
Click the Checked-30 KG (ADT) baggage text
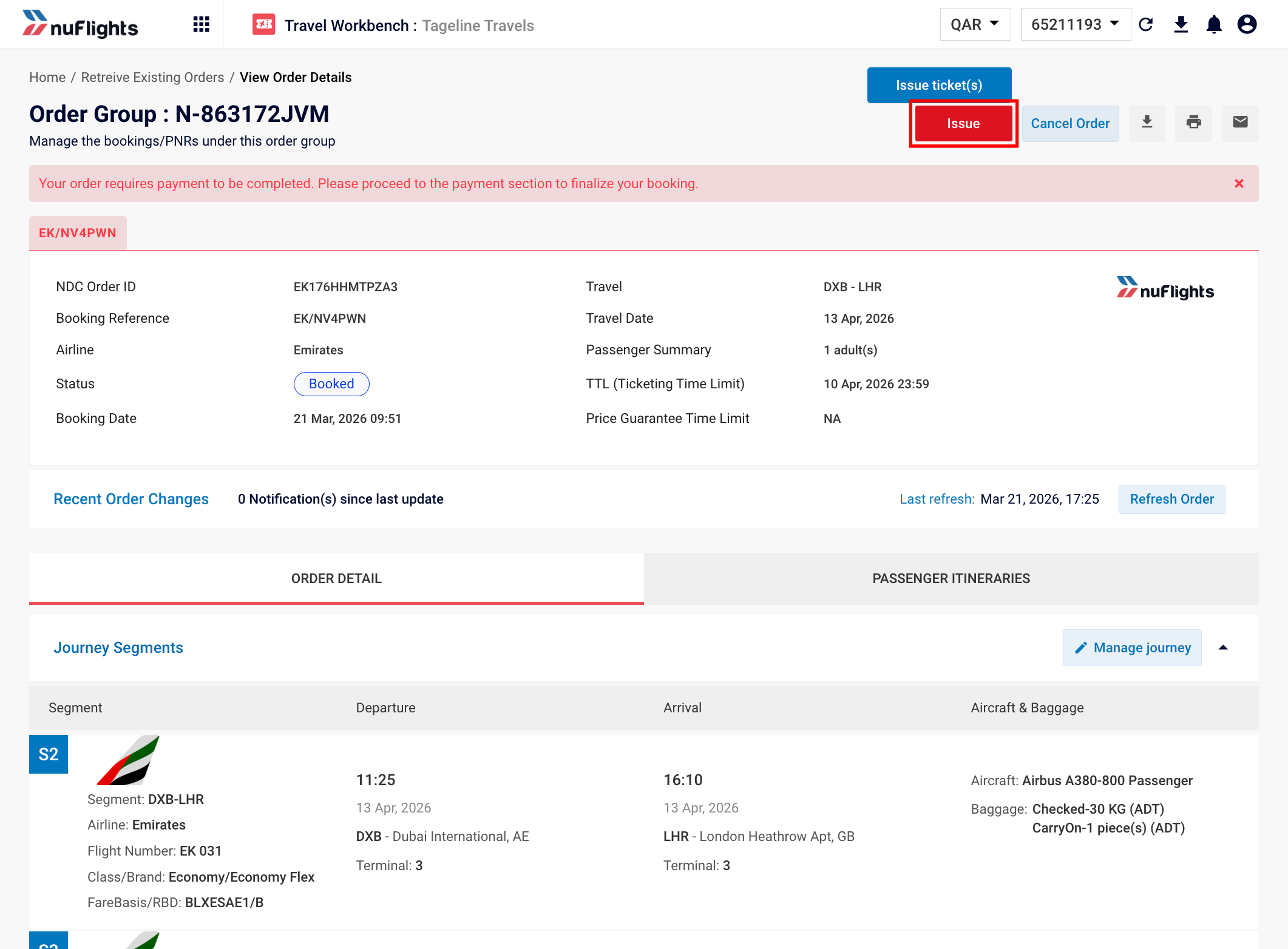point(1098,809)
